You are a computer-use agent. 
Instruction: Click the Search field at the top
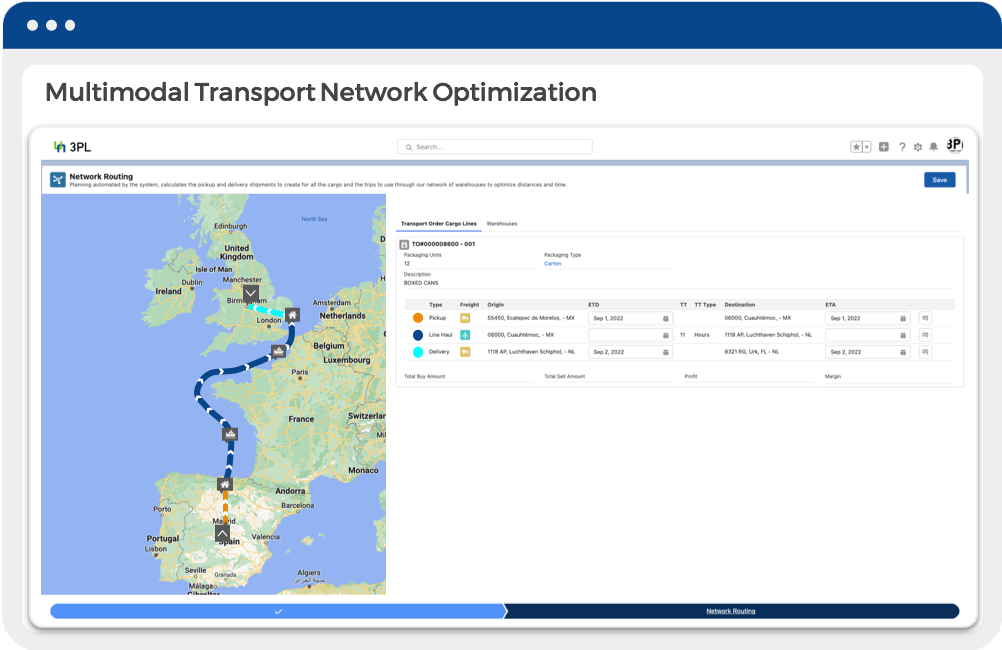tap(494, 145)
